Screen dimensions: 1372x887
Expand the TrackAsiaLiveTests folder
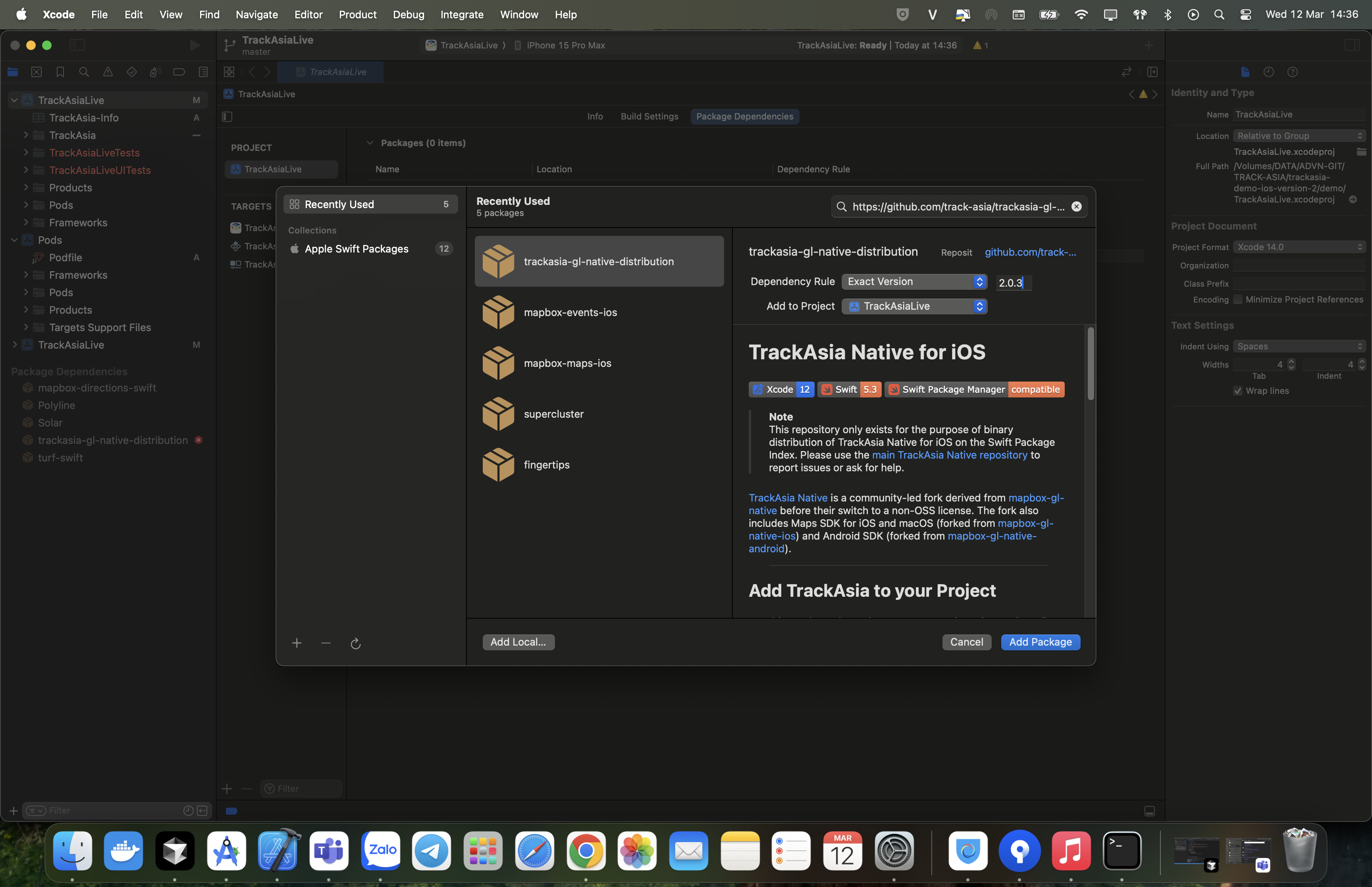tap(26, 152)
